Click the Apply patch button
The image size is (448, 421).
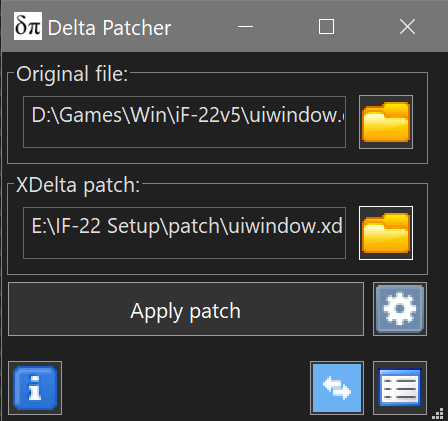pyautogui.click(x=186, y=309)
